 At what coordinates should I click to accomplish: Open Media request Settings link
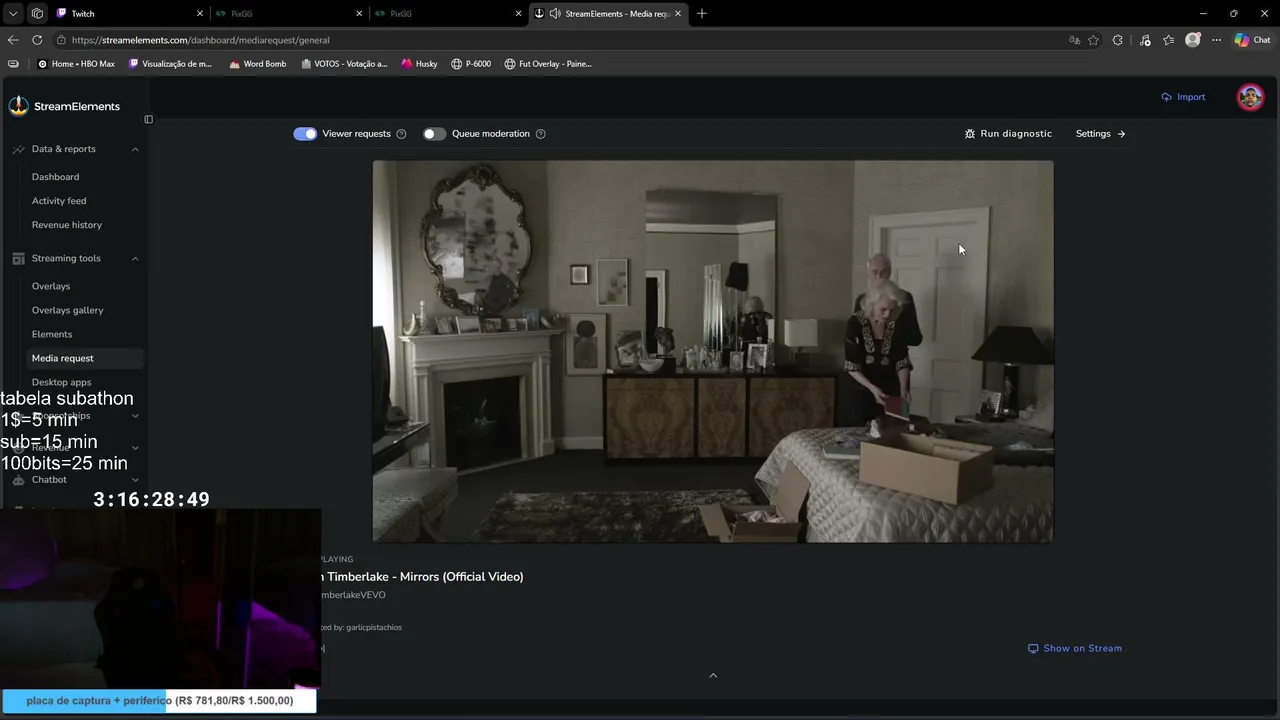1100,134
